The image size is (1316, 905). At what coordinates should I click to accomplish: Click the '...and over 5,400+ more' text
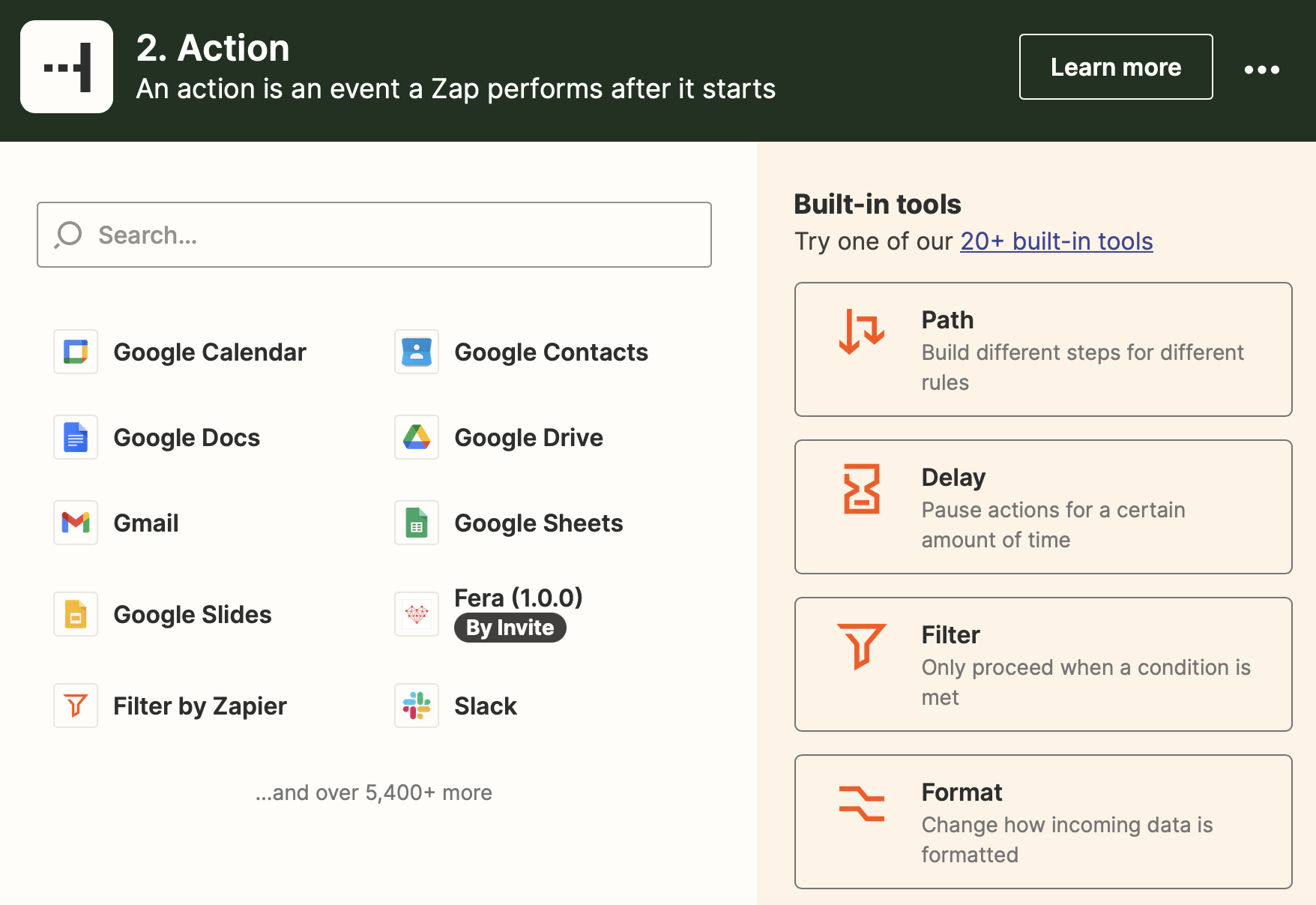pos(374,793)
